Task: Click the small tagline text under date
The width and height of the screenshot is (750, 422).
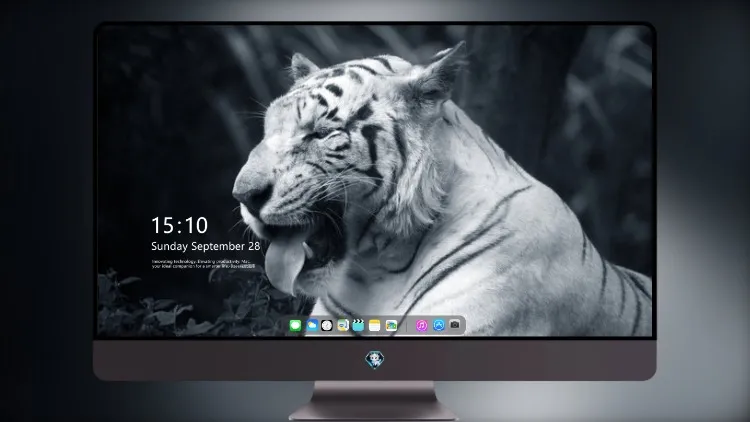Action: (203, 264)
